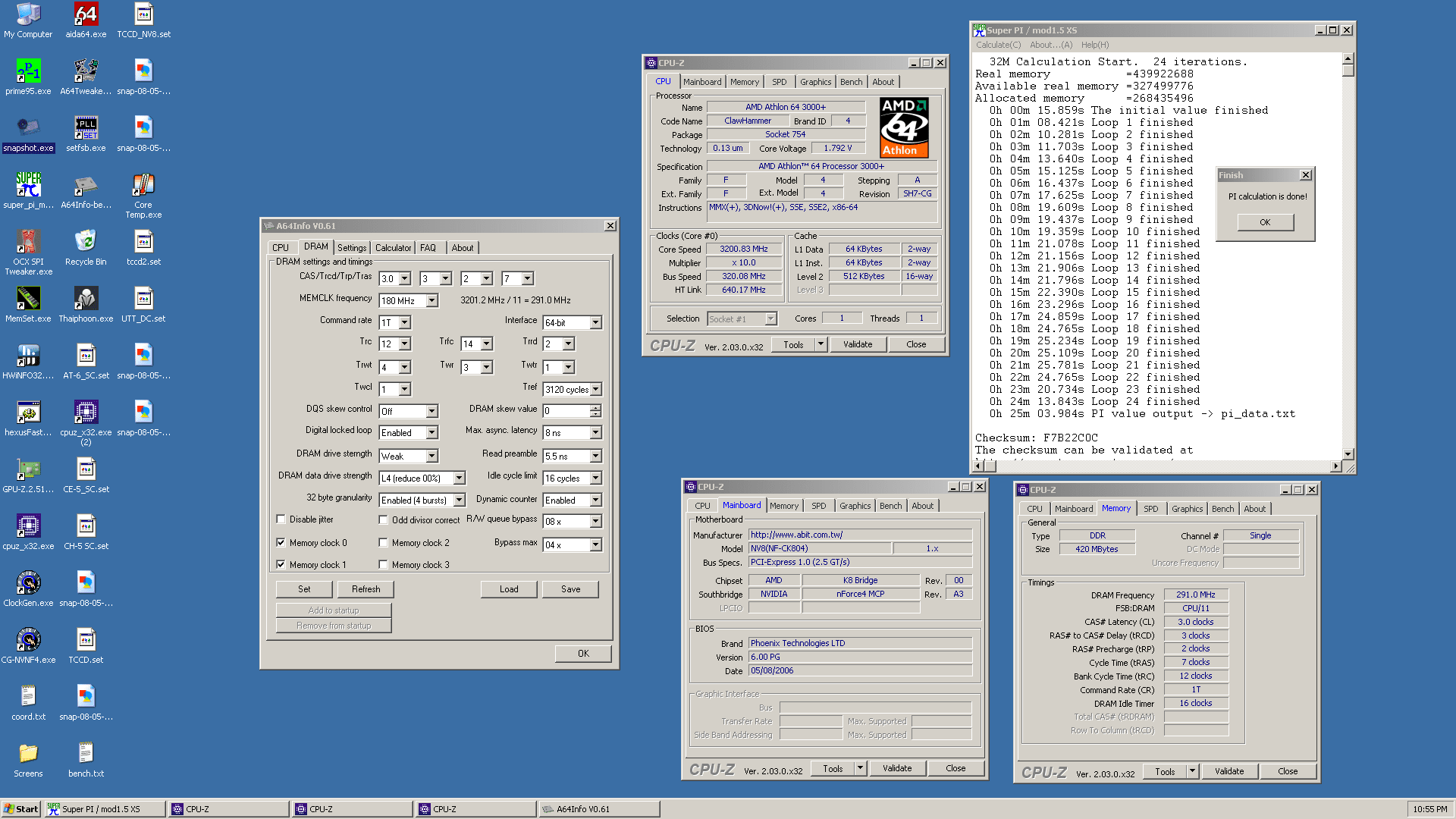Open the super_pi_mod desktop icon
This screenshot has width=1456, height=819.
coord(28,191)
